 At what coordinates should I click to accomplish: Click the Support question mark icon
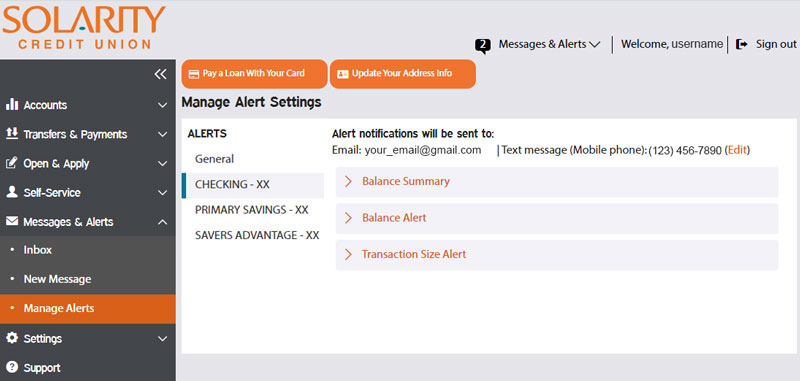tap(12, 367)
